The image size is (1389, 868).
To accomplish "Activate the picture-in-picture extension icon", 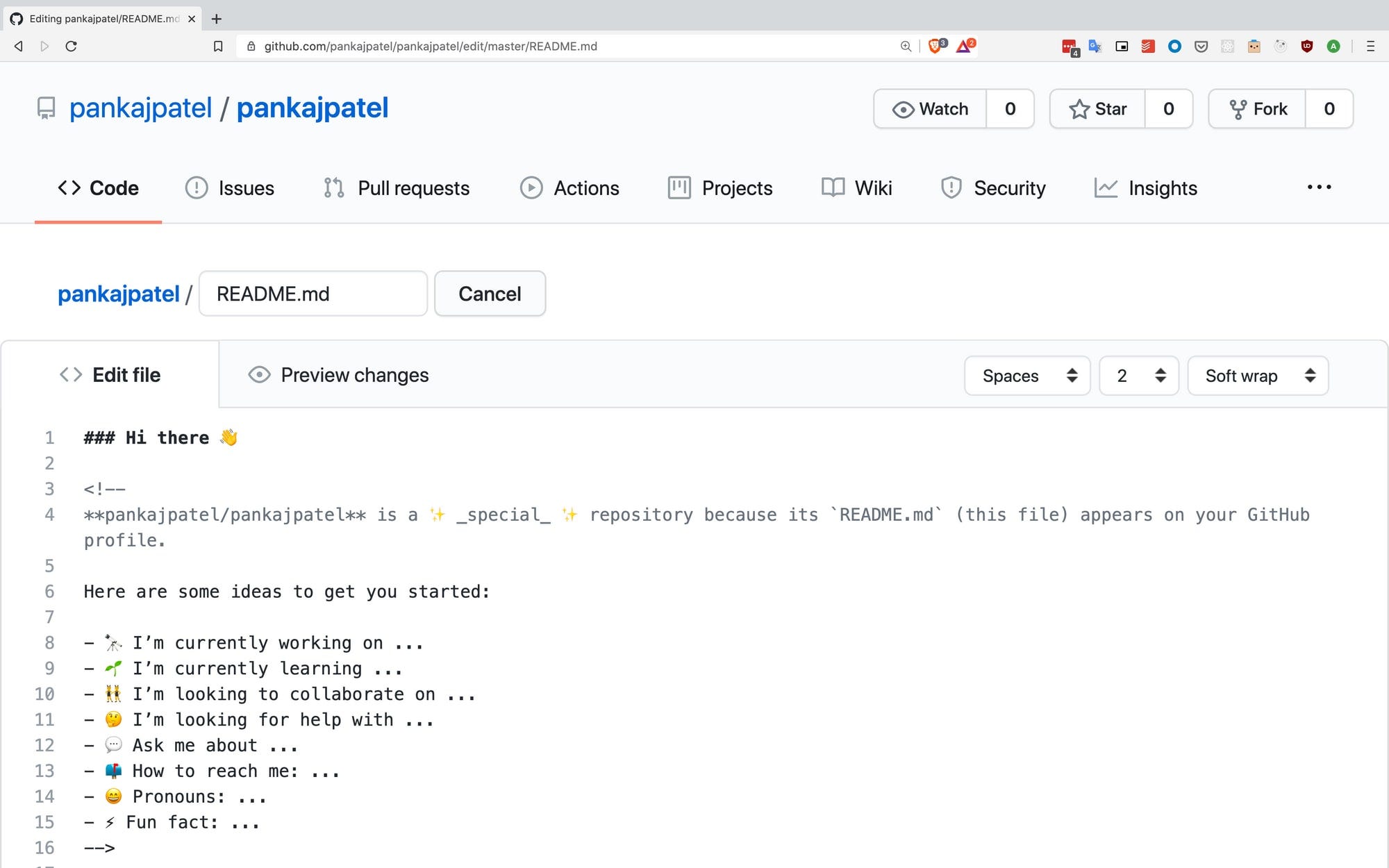I will click(1122, 46).
